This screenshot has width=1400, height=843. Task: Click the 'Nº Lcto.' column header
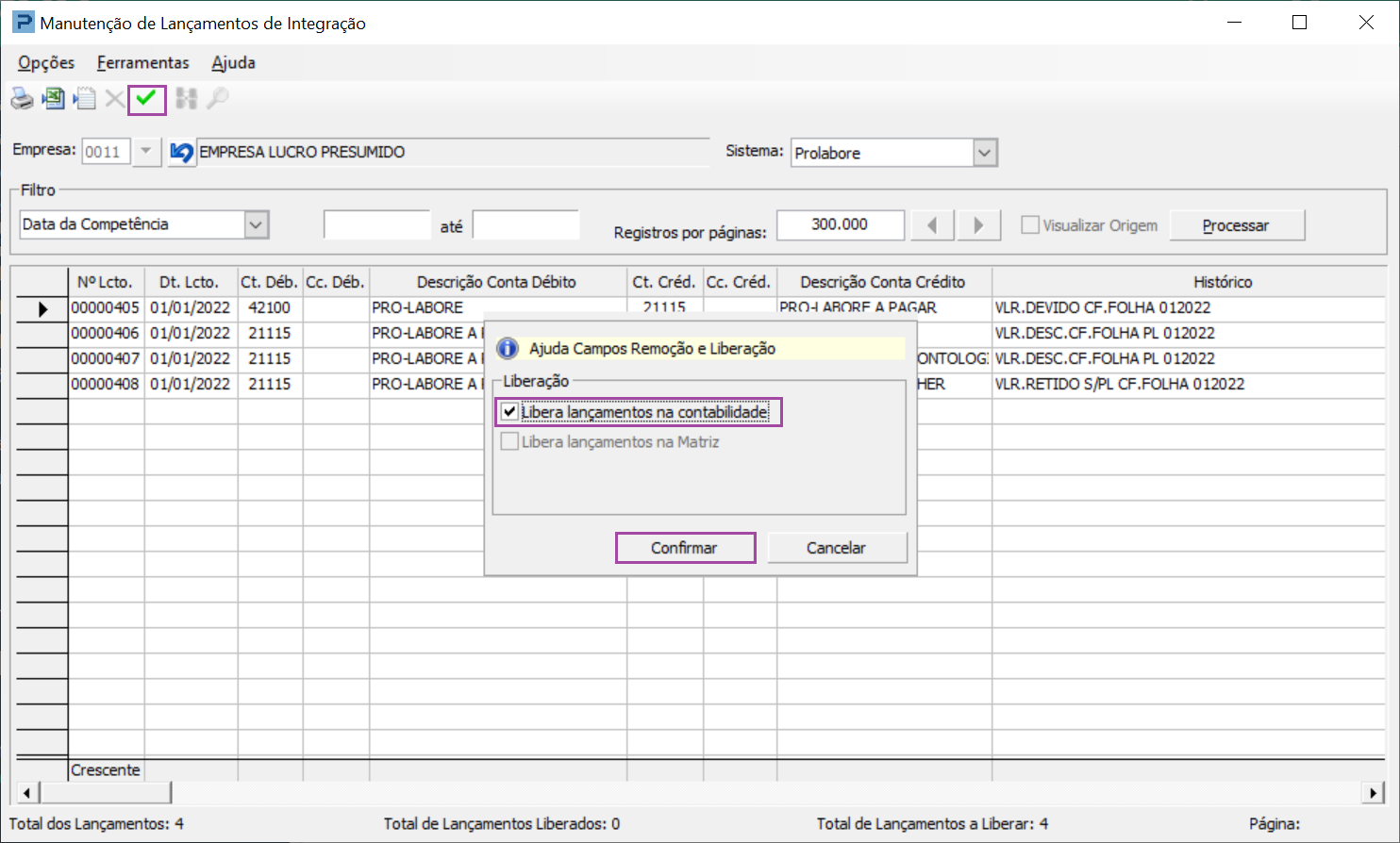(106, 282)
